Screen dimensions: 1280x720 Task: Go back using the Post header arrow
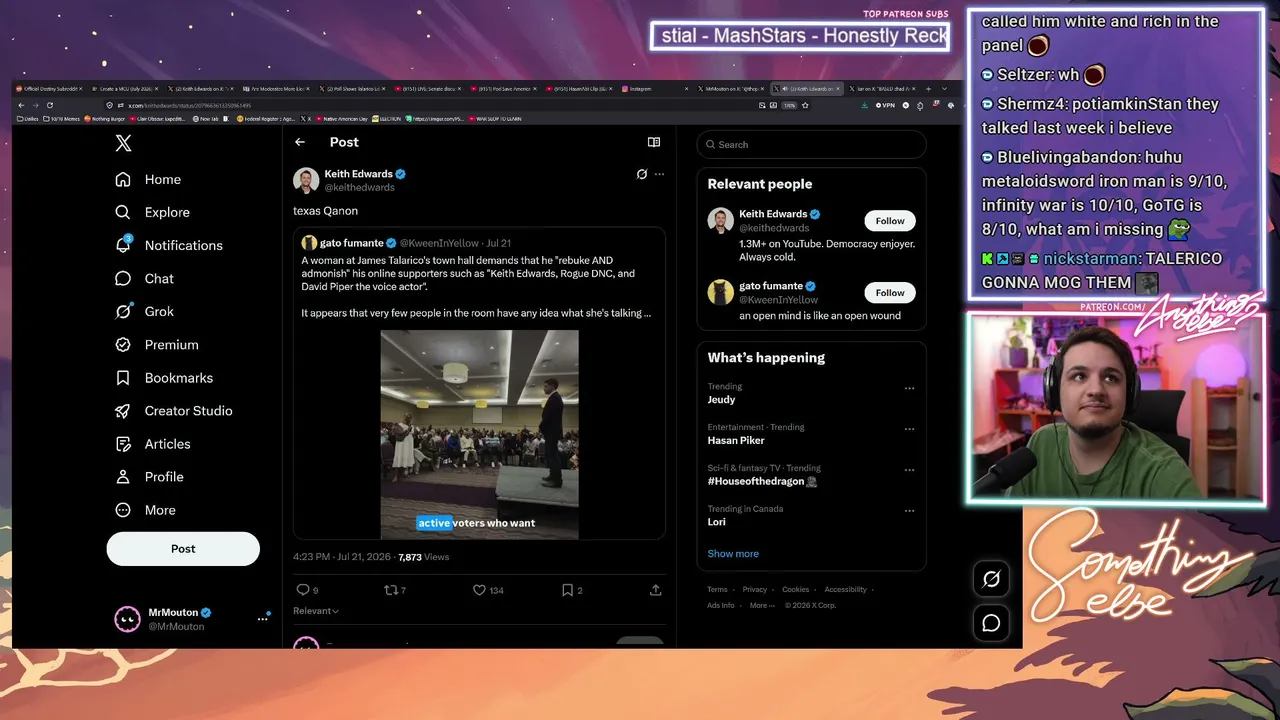click(x=300, y=142)
